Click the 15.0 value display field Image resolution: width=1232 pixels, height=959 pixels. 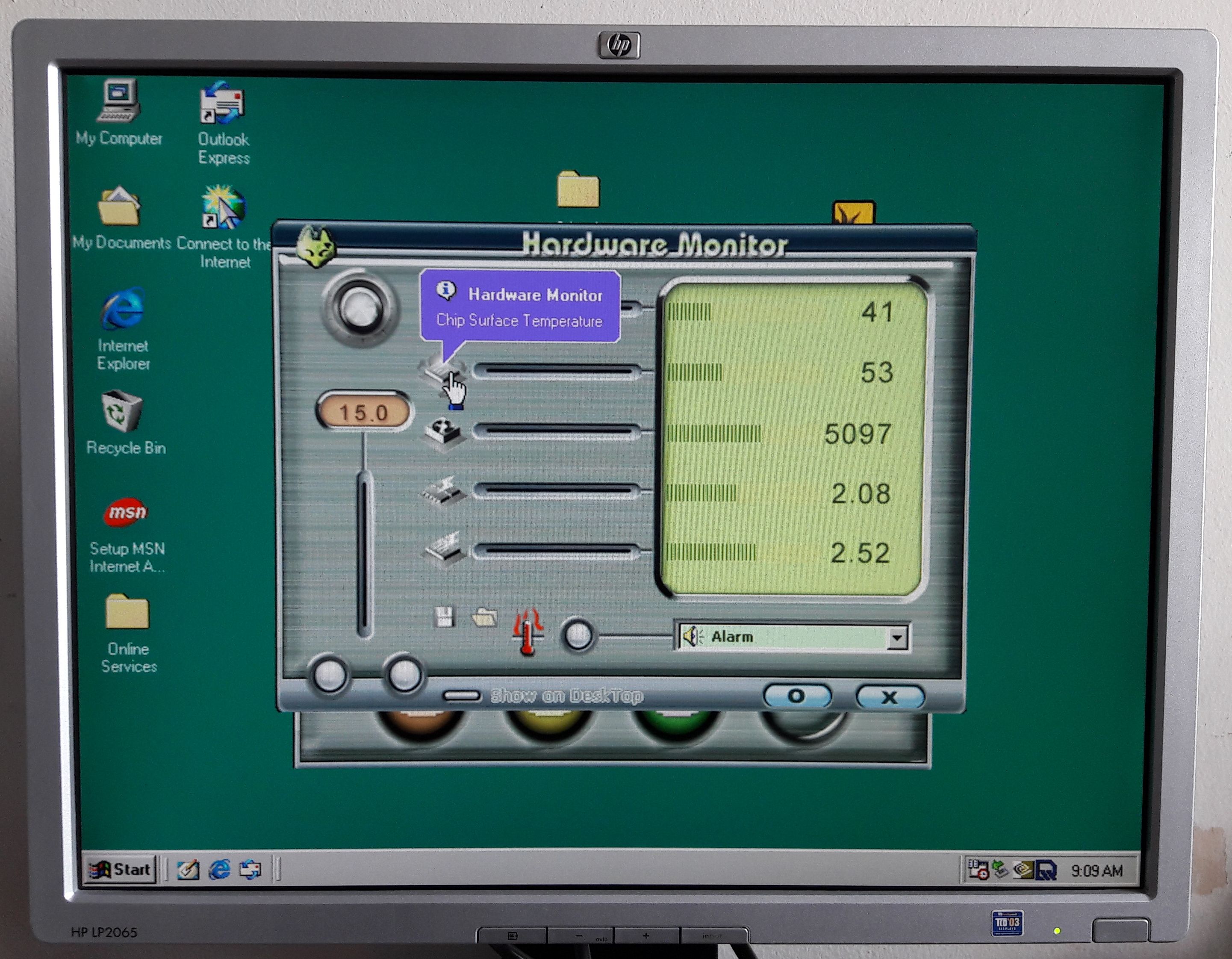[x=364, y=412]
